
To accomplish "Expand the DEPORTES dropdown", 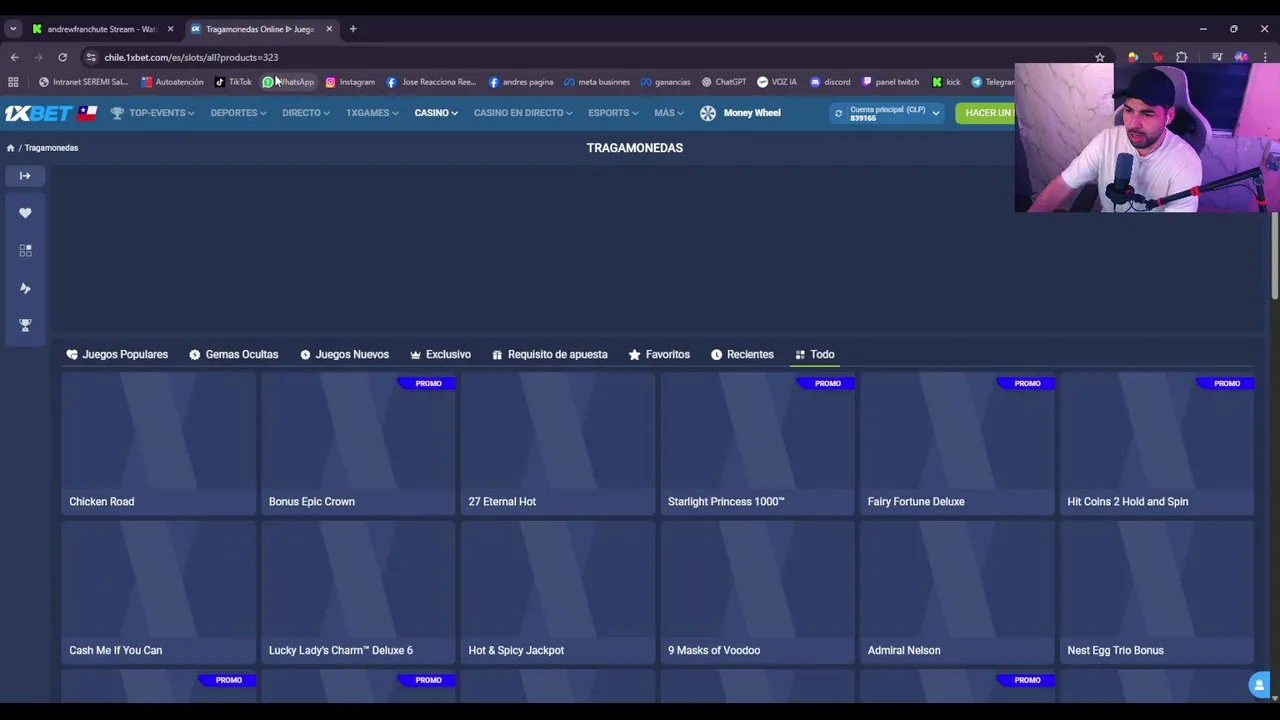I will 238,113.
